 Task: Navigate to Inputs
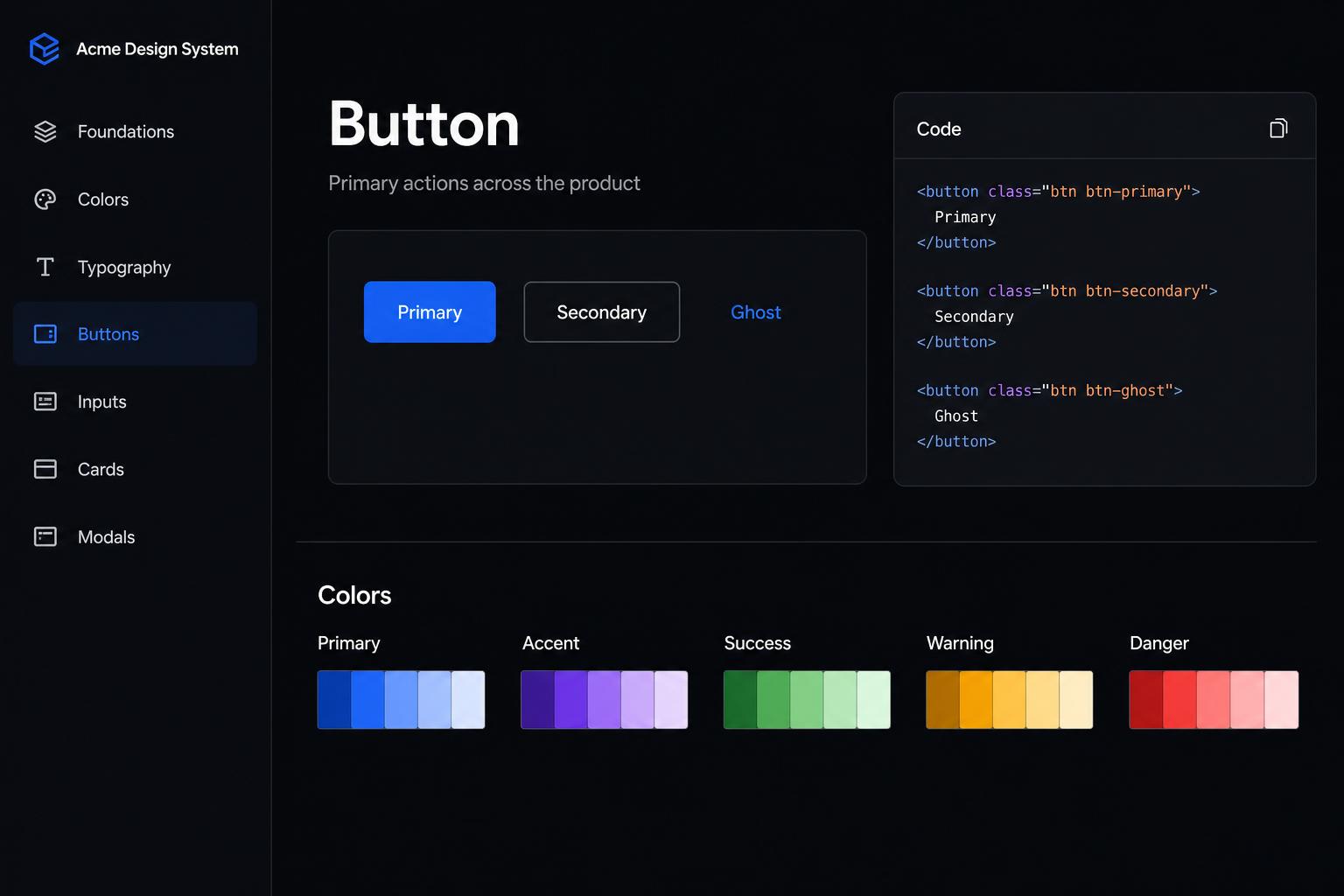point(135,402)
